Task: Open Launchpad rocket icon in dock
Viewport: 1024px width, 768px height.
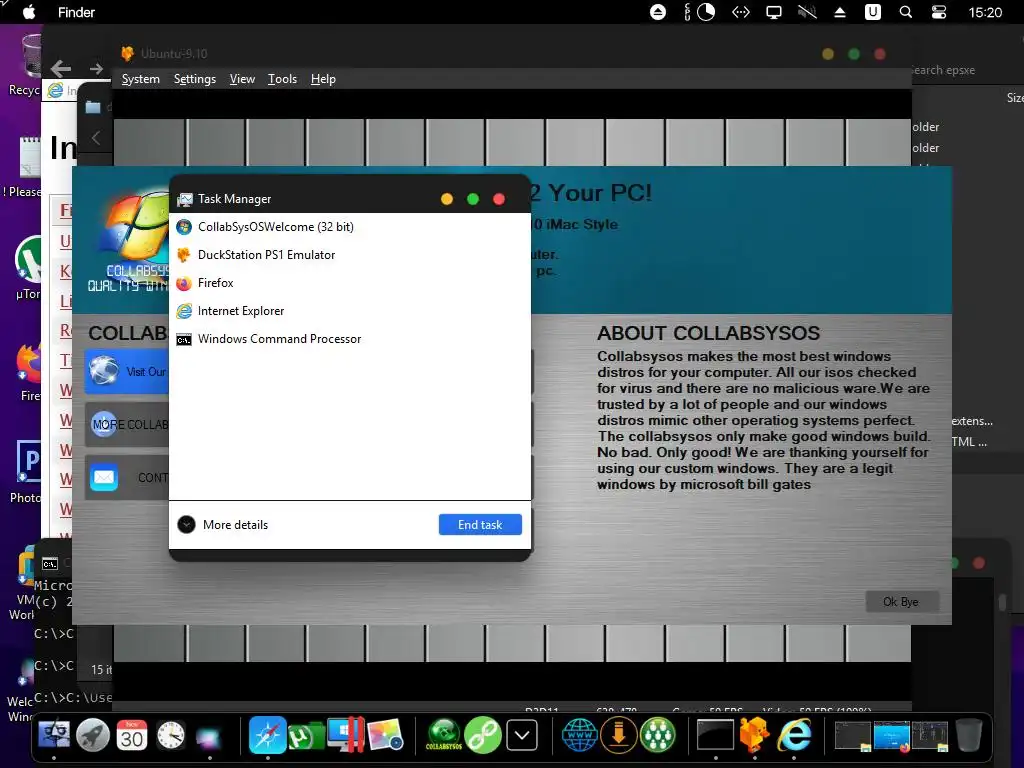Action: [93, 735]
